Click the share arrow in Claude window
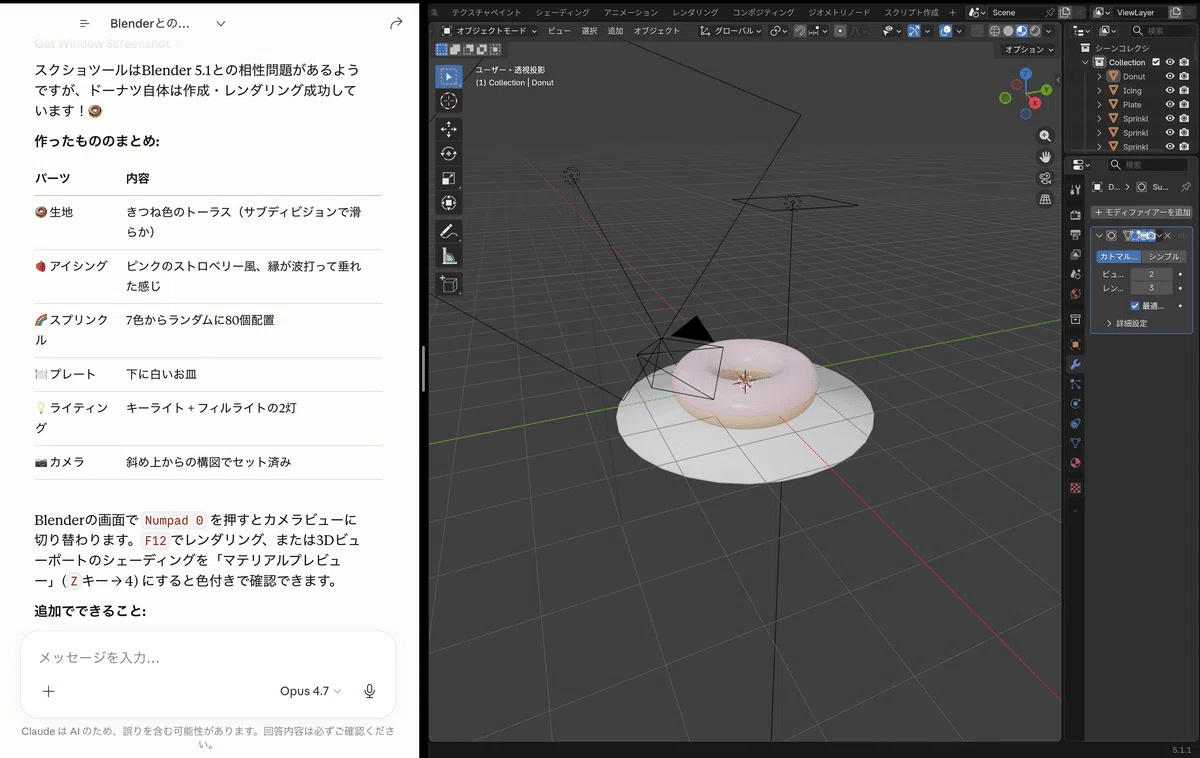This screenshot has height=758, width=1200. click(x=396, y=23)
